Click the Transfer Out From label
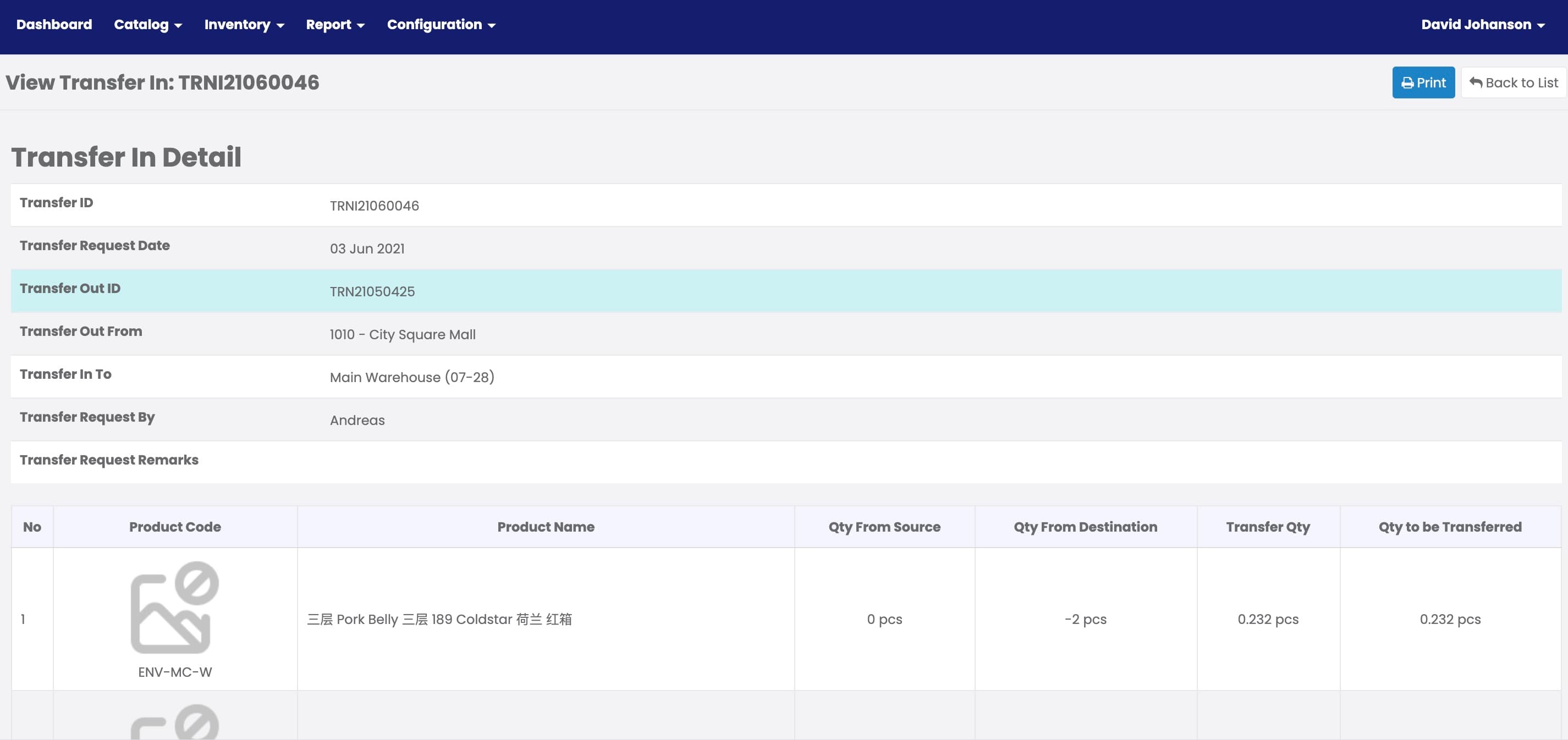 coord(80,331)
